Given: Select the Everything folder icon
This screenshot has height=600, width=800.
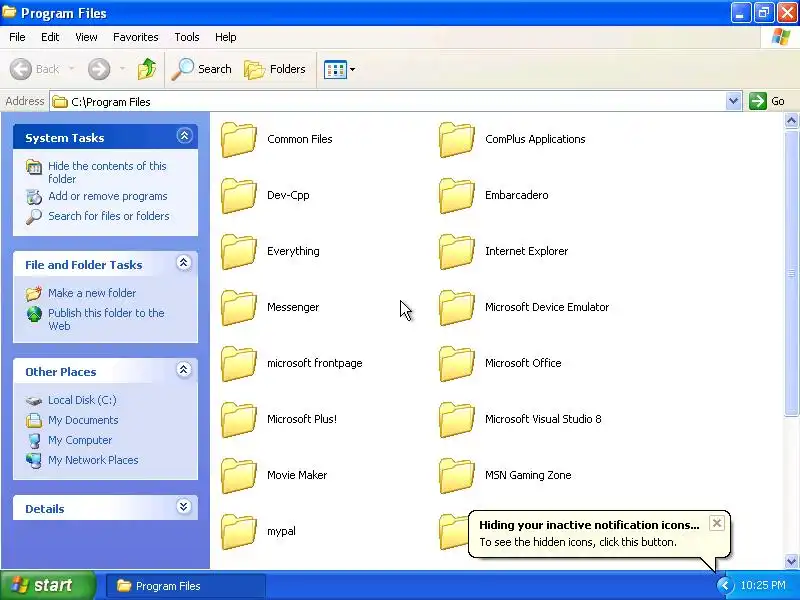Looking at the screenshot, I should click(239, 252).
